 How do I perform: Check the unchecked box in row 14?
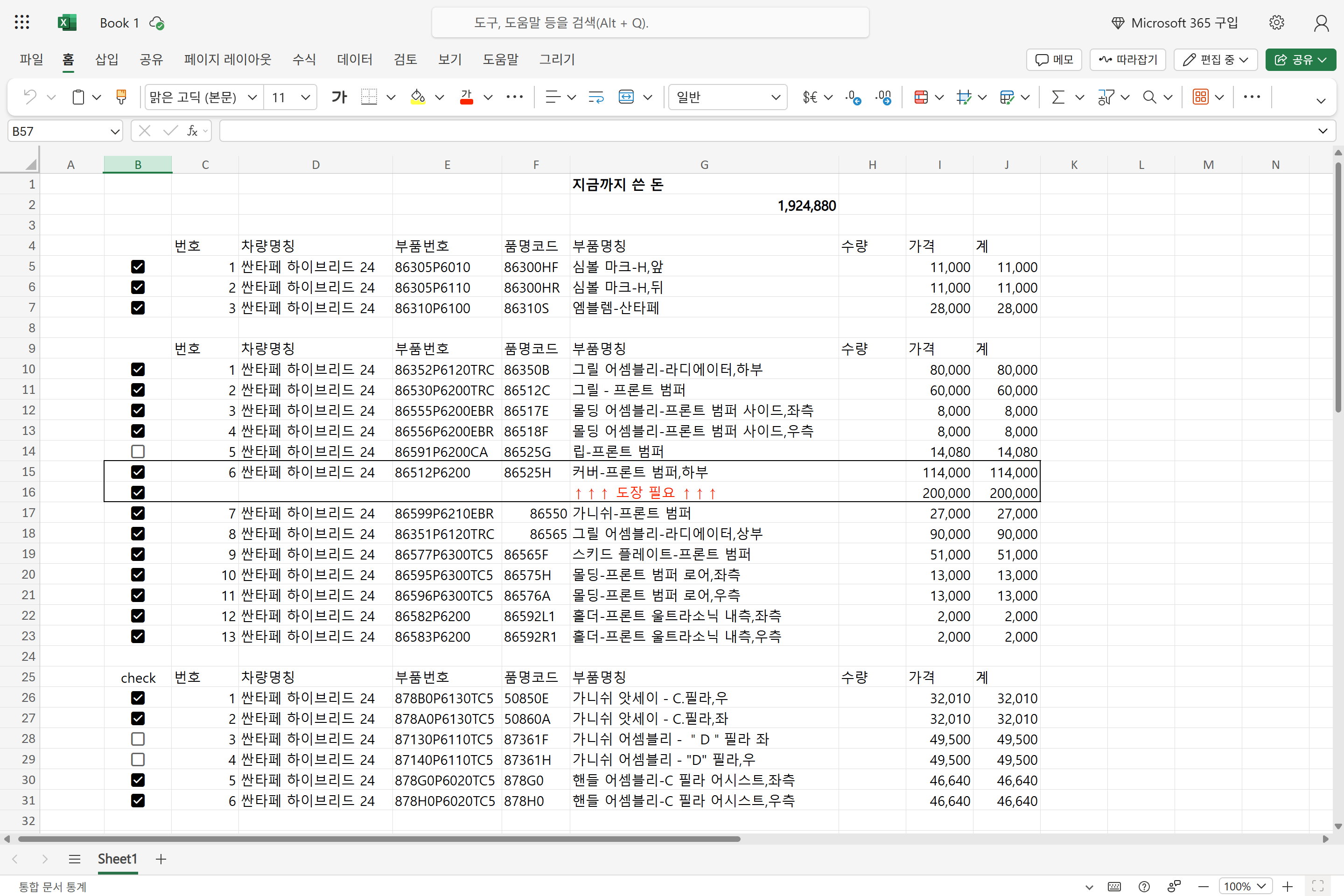(x=138, y=451)
